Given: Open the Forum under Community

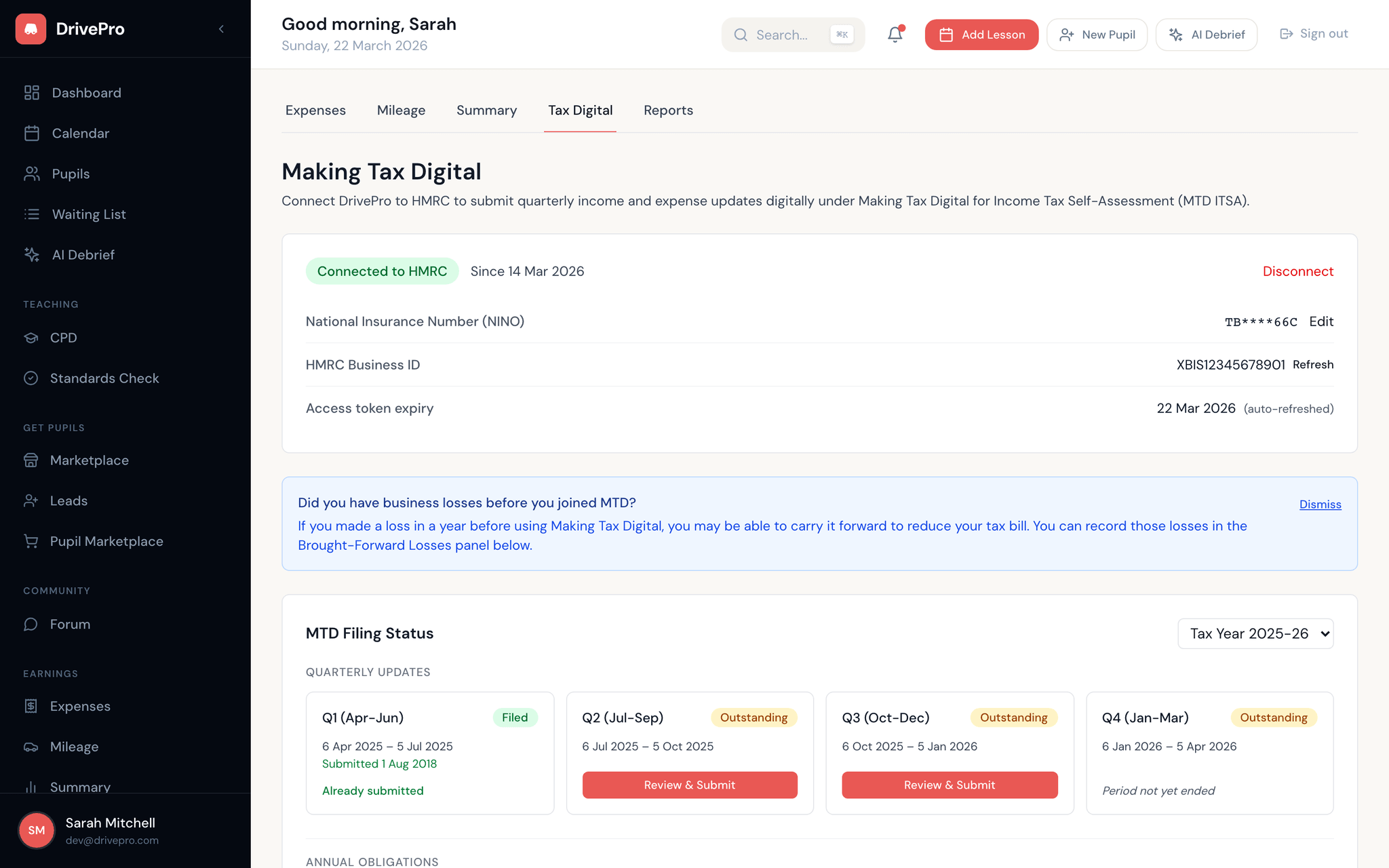Looking at the screenshot, I should 69,624.
